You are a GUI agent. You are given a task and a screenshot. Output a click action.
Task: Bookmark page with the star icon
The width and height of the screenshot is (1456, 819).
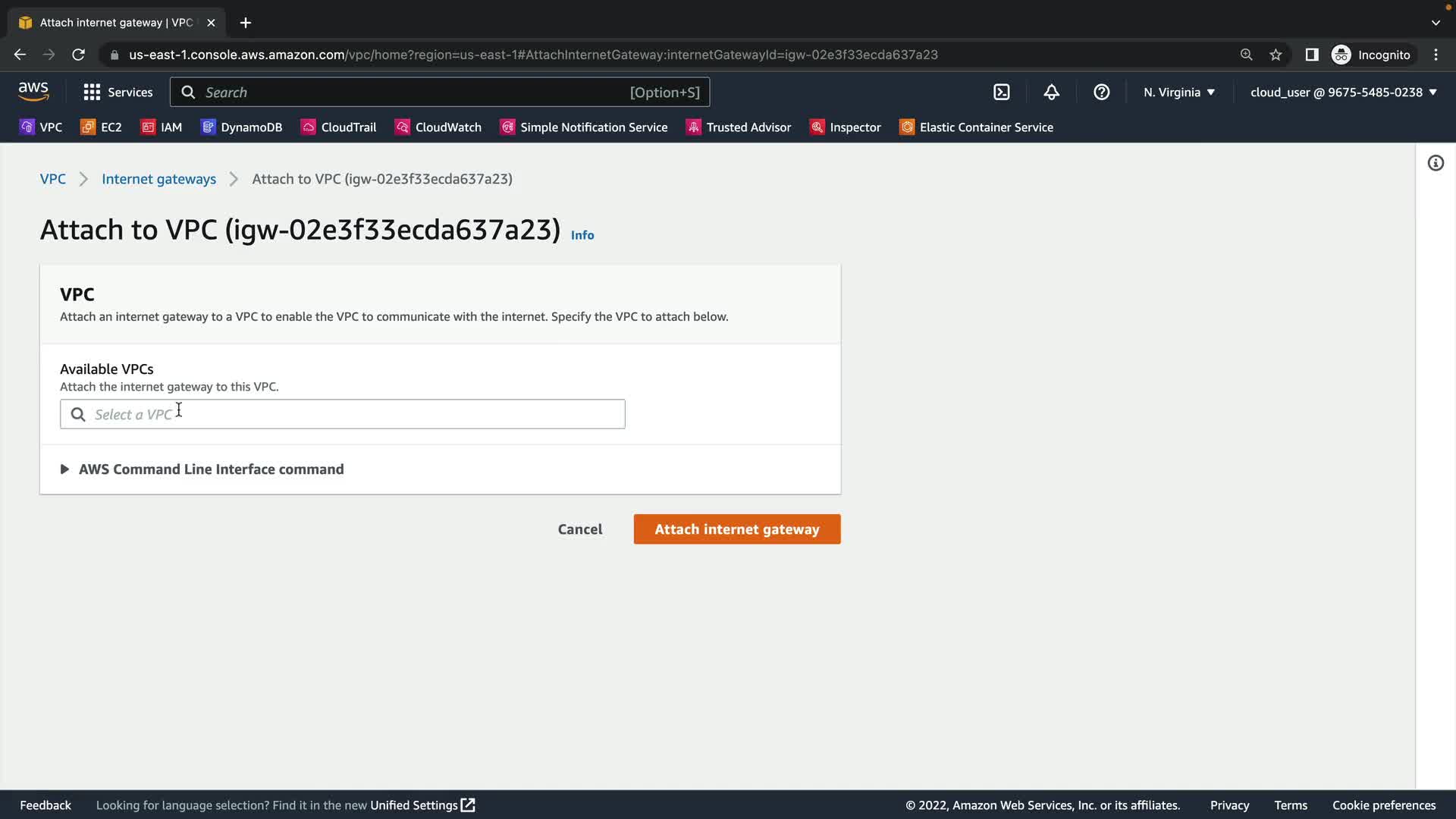tap(1276, 55)
